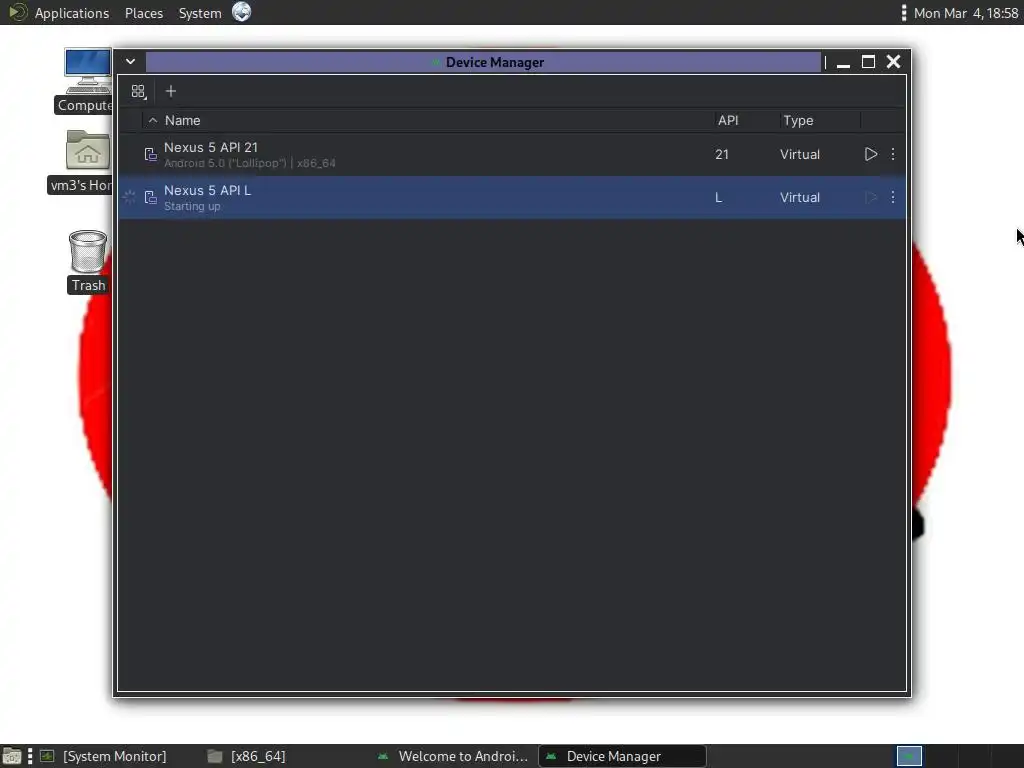1024x768 pixels.
Task: Click the loading spinner on Nexus 5 API L
Action: click(x=129, y=197)
